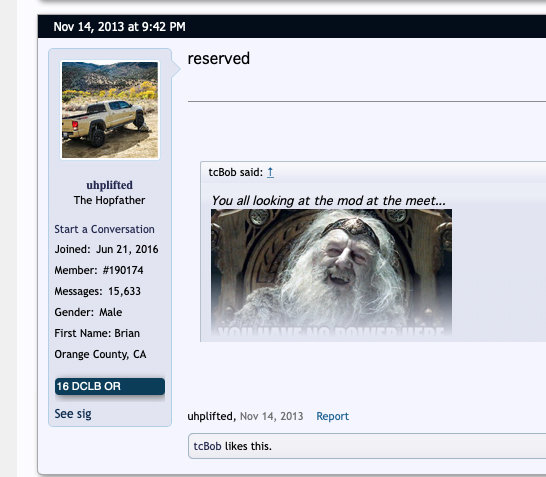Click the arrow link beside tcBob said
546x477 pixels.
[270, 172]
